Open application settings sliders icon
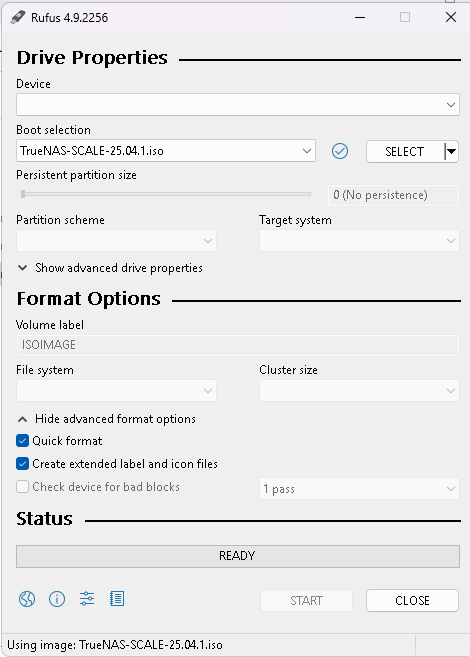This screenshot has height=657, width=470. [87, 599]
